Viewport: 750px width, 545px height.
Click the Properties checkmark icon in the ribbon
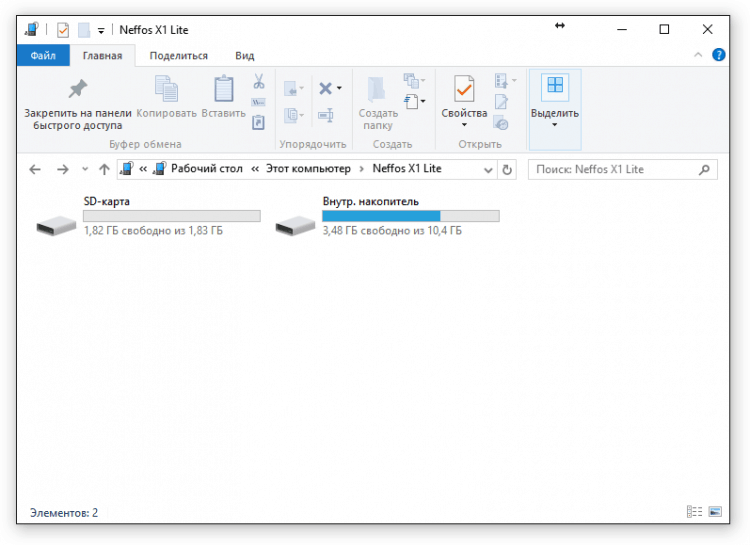464,90
